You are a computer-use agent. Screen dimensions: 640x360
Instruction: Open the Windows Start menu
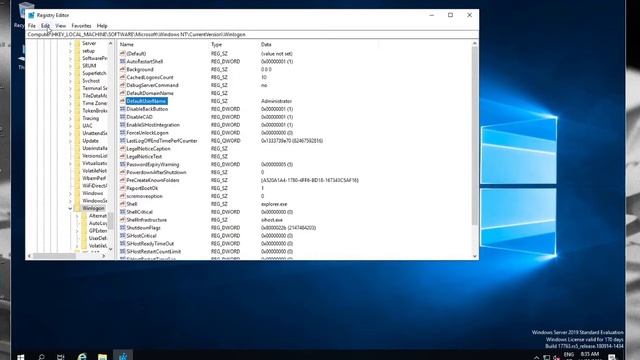[20, 357]
